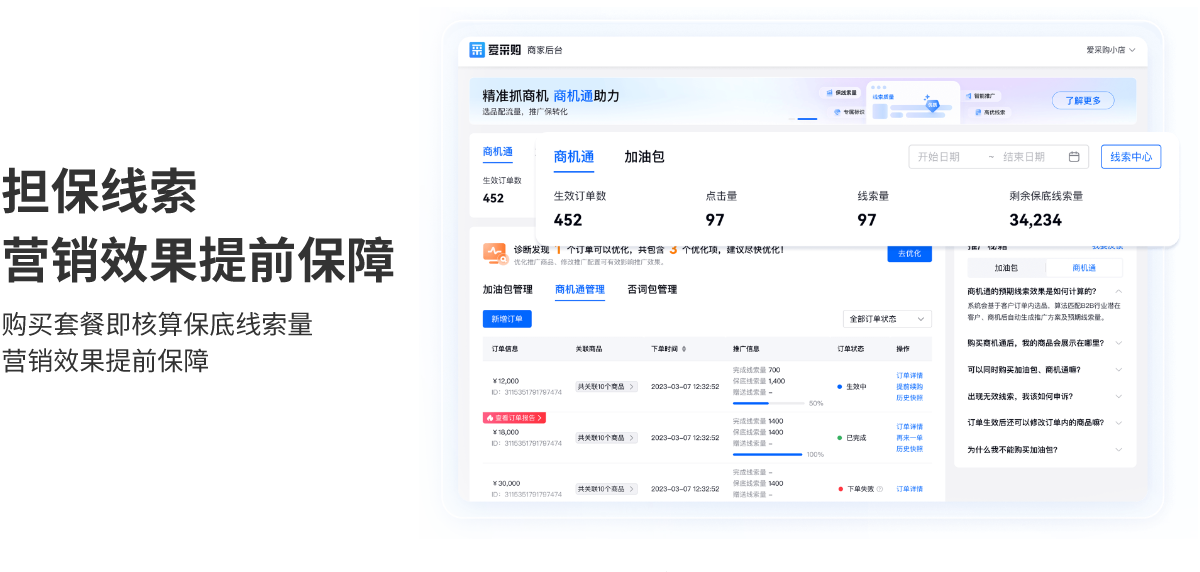Click the 爱采购 logo icon
The height and width of the screenshot is (572, 1200).
[477, 50]
